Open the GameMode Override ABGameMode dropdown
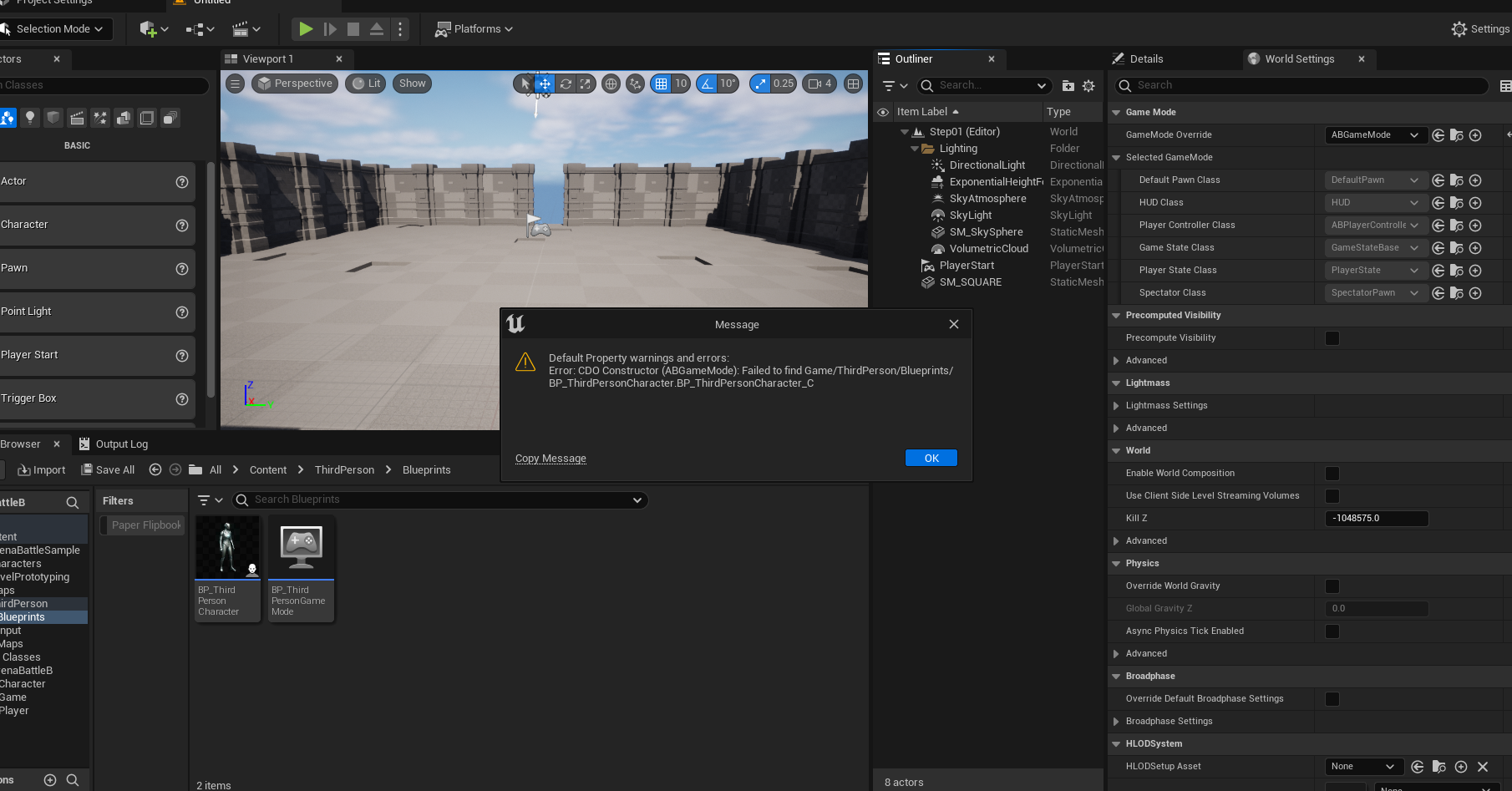The image size is (1512, 791). click(1374, 135)
